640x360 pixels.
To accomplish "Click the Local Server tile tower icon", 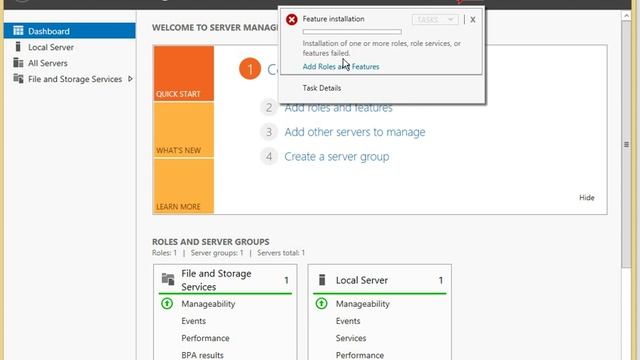I will (x=322, y=280).
